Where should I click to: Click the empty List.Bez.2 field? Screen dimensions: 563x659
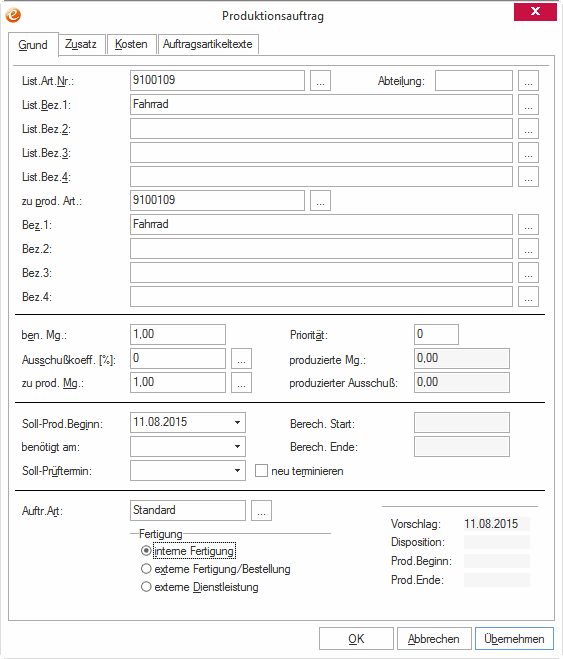pos(321,129)
